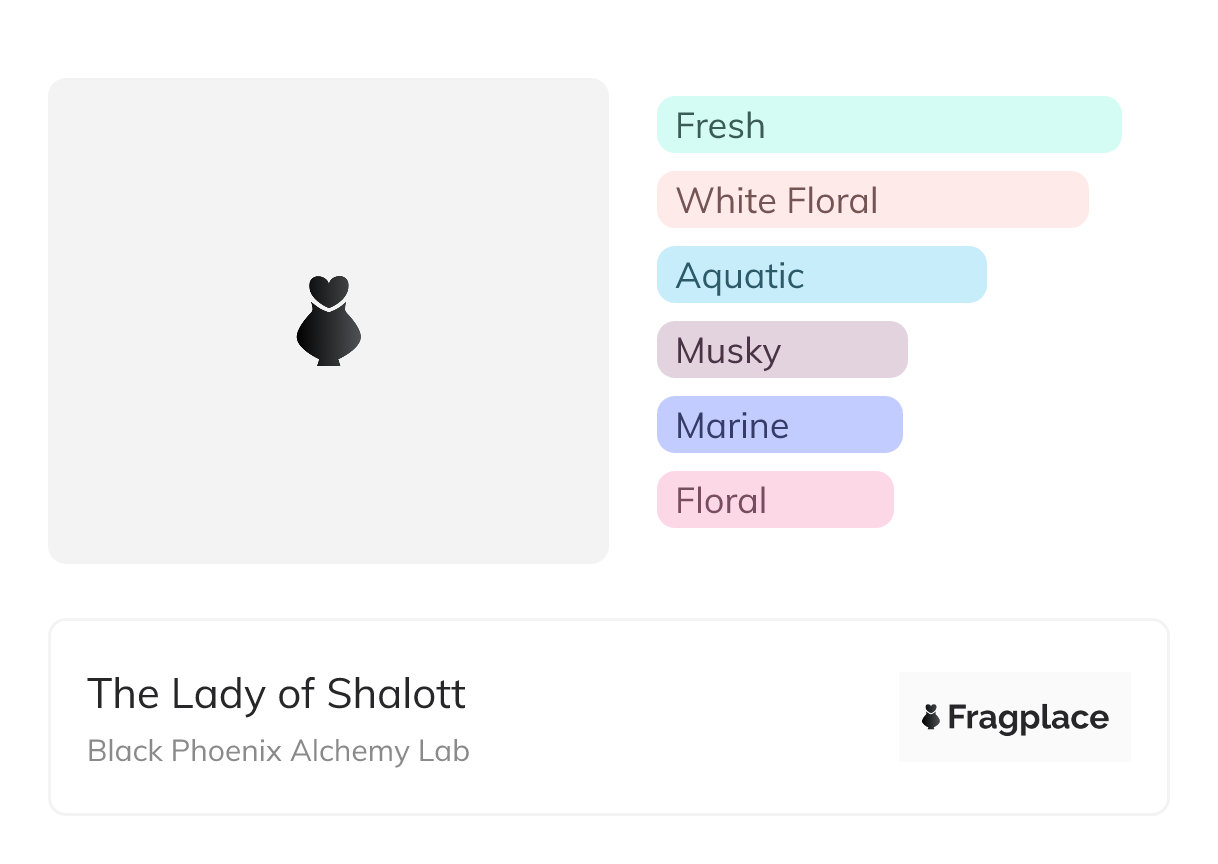Click the small Fragplace bottle logo icon
This screenshot has height=864, width=1218.
pos(931,717)
